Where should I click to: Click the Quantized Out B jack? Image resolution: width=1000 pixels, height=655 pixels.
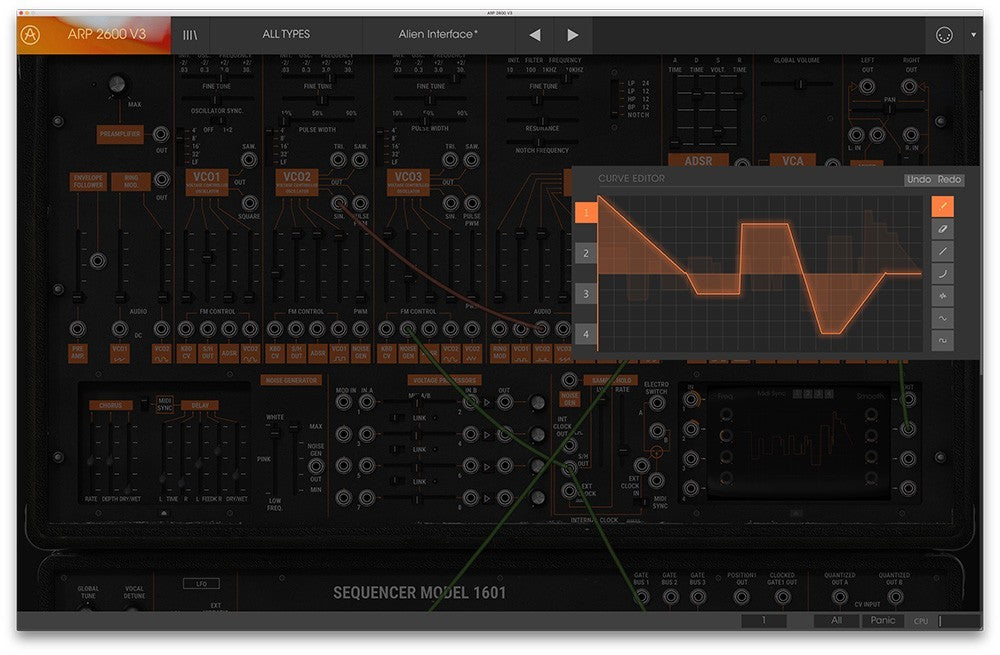(895, 597)
